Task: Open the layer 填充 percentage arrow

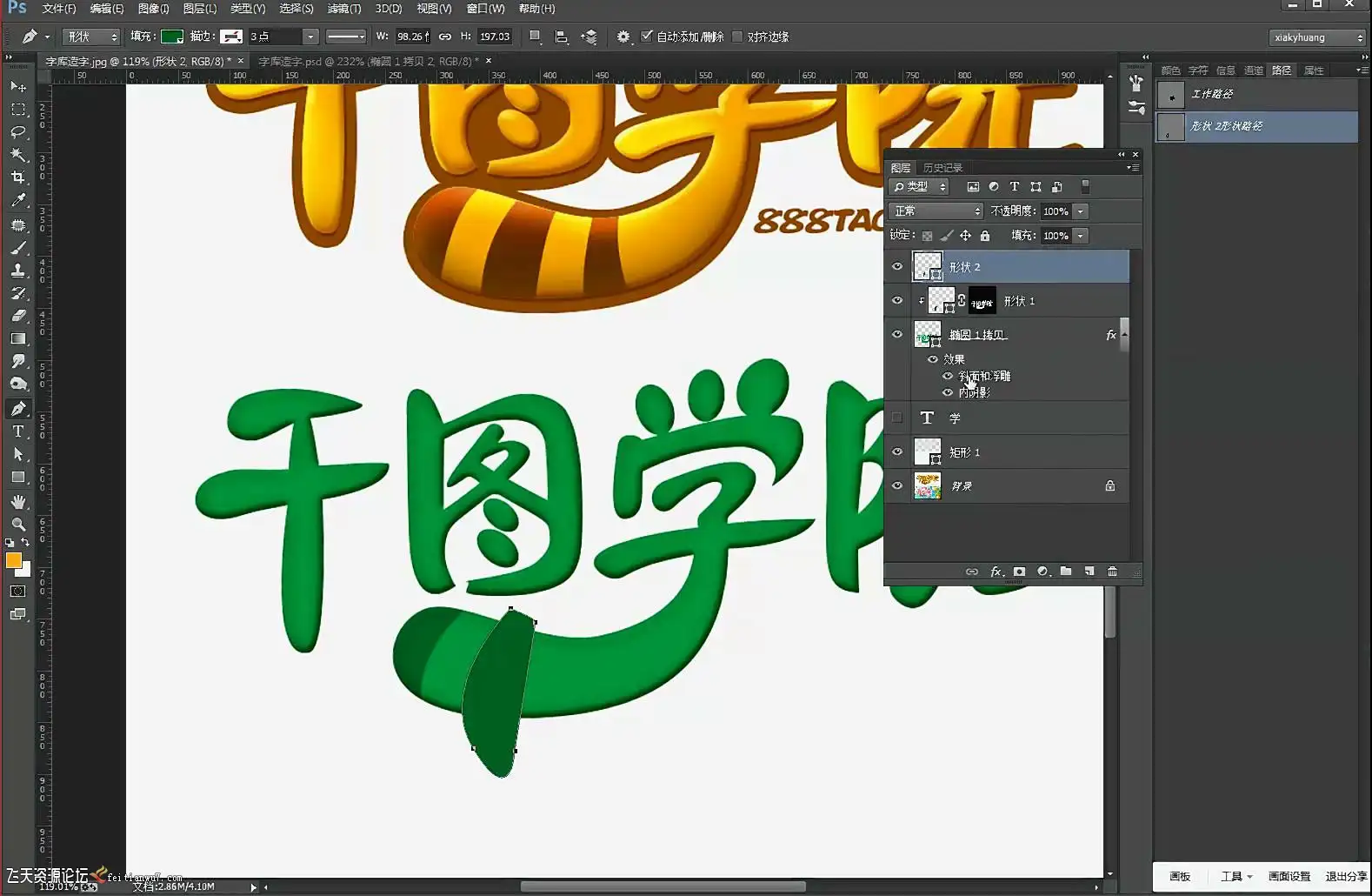Action: pyautogui.click(x=1081, y=236)
